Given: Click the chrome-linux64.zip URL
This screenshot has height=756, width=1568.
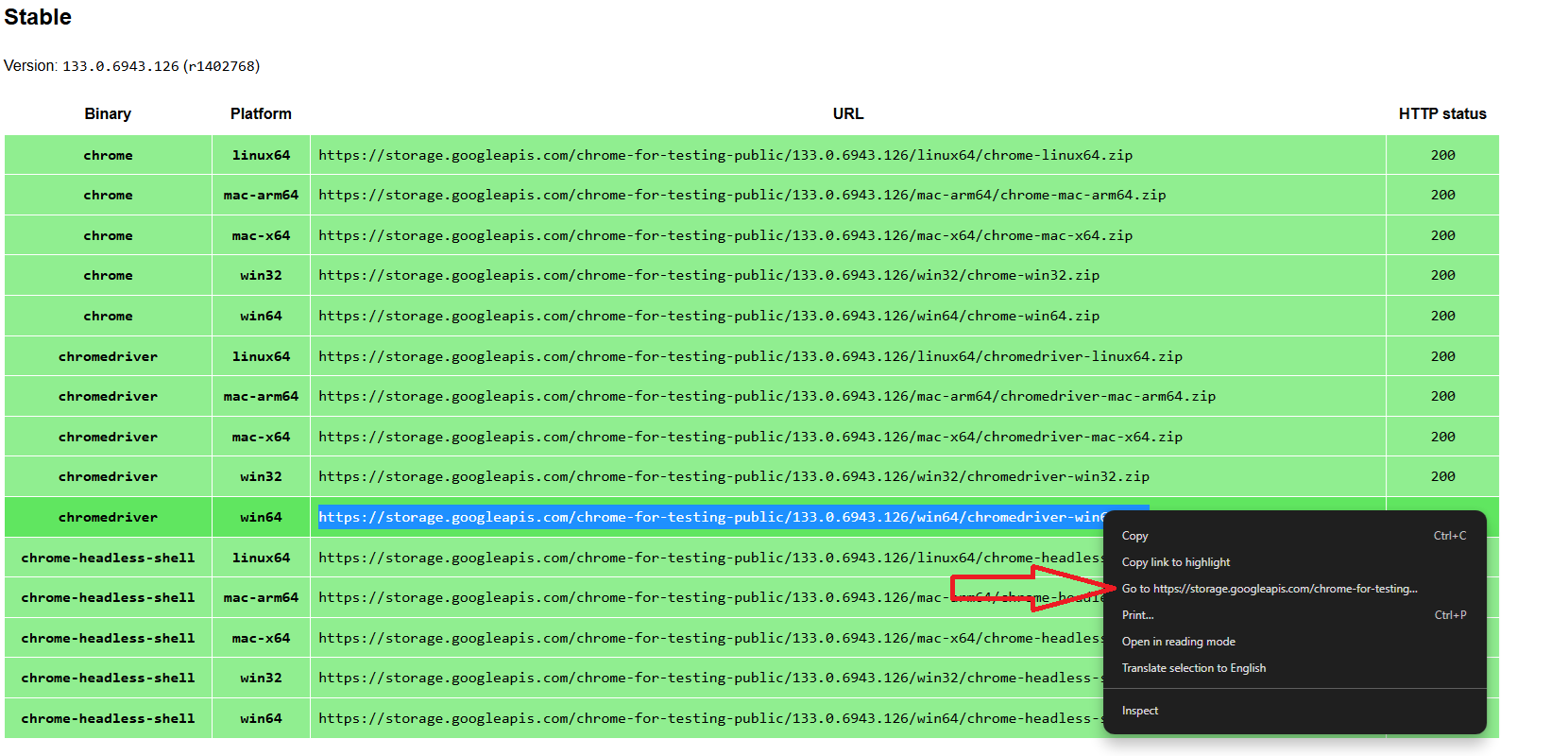Looking at the screenshot, I should coord(724,155).
